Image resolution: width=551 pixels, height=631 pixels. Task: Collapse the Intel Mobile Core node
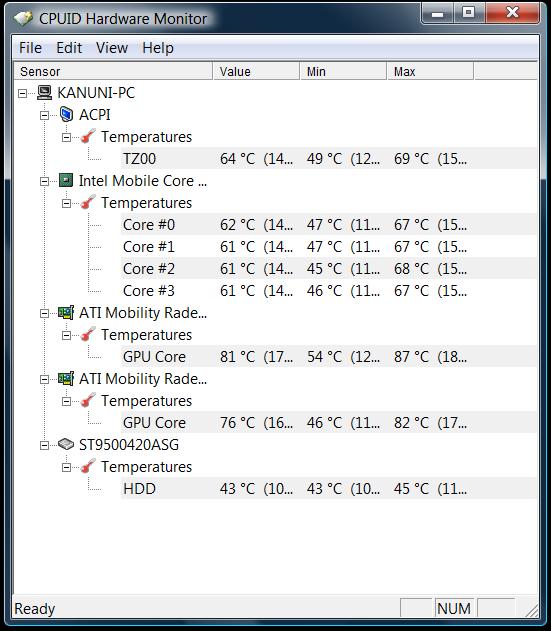(44, 181)
